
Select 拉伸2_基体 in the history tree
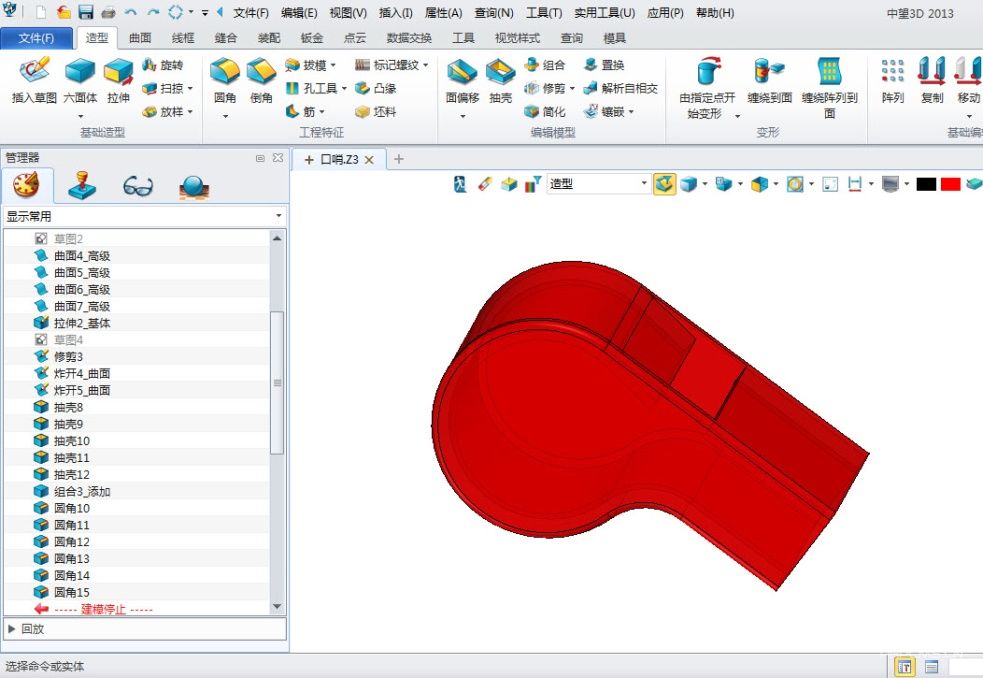(82, 323)
